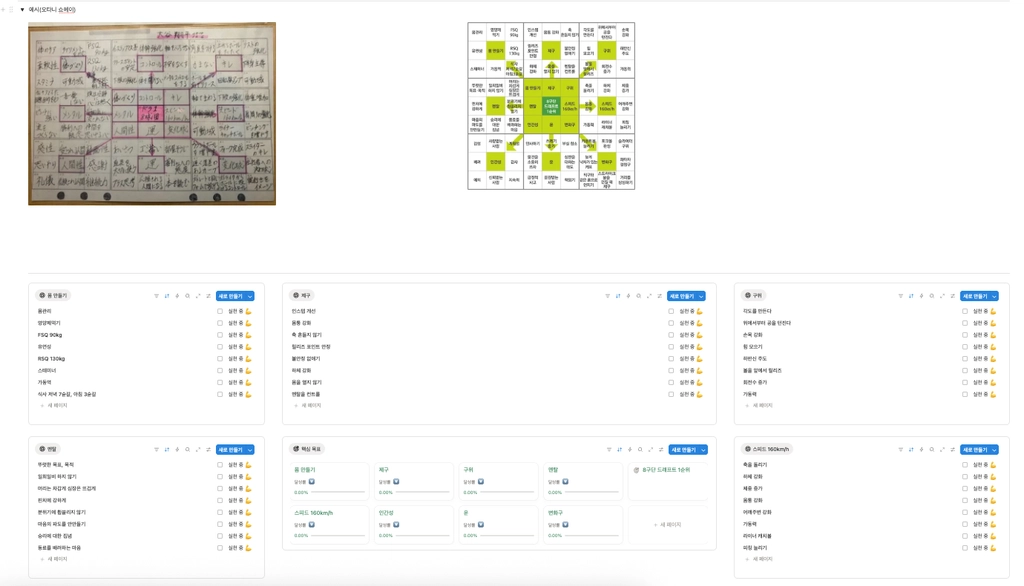Open filter icon in 몸 만들기 database
This screenshot has width=1024, height=586.
pos(156,296)
